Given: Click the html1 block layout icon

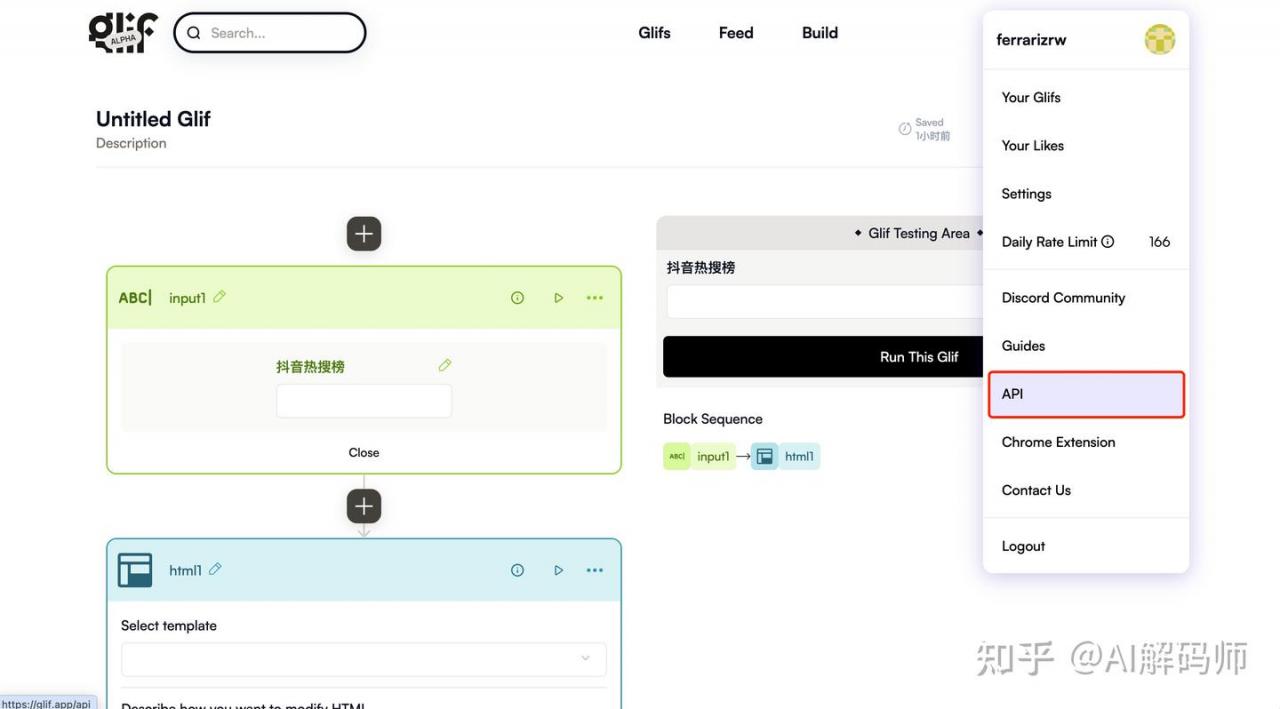Looking at the screenshot, I should coord(135,570).
